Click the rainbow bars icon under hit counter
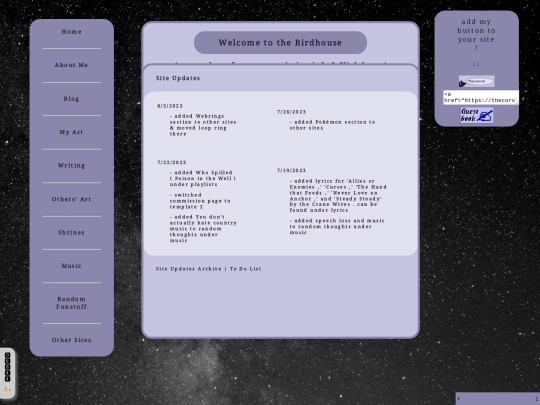The width and height of the screenshot is (540, 405). [x=7, y=389]
